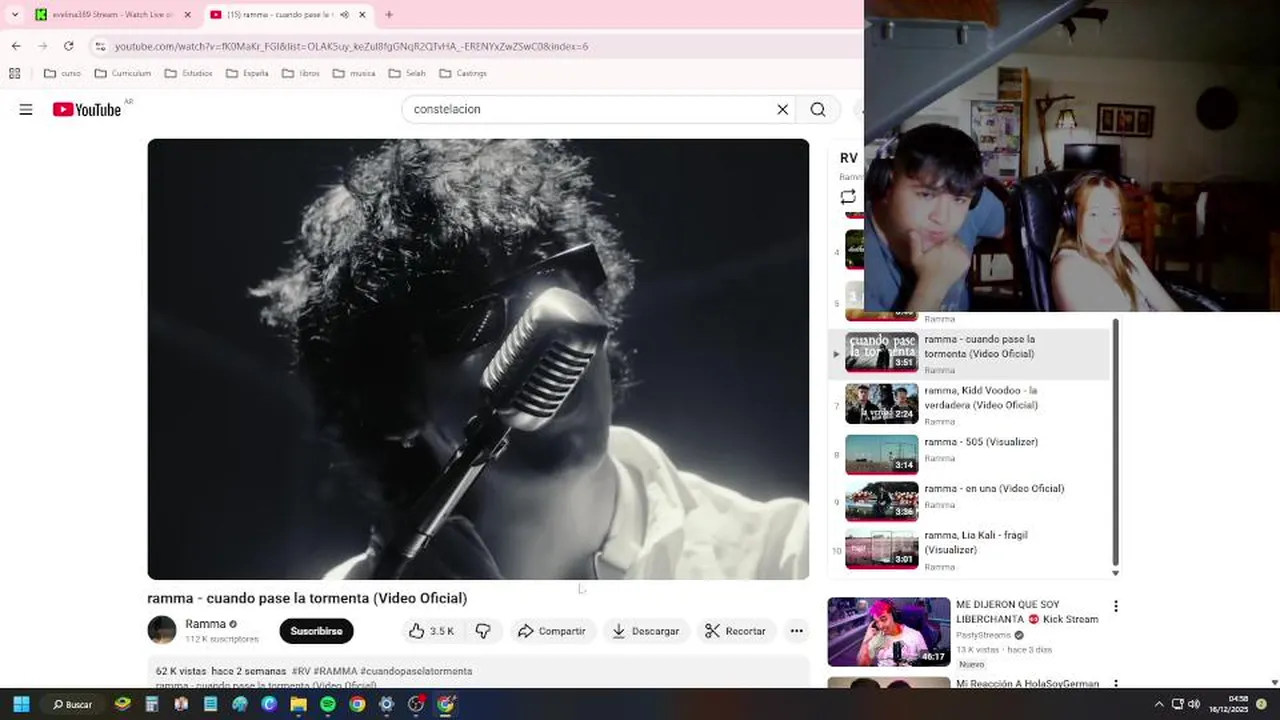Screen dimensions: 1280x720
Task: Play 'ramma - en una (Video Oficial)' from playlist
Action: click(970, 501)
